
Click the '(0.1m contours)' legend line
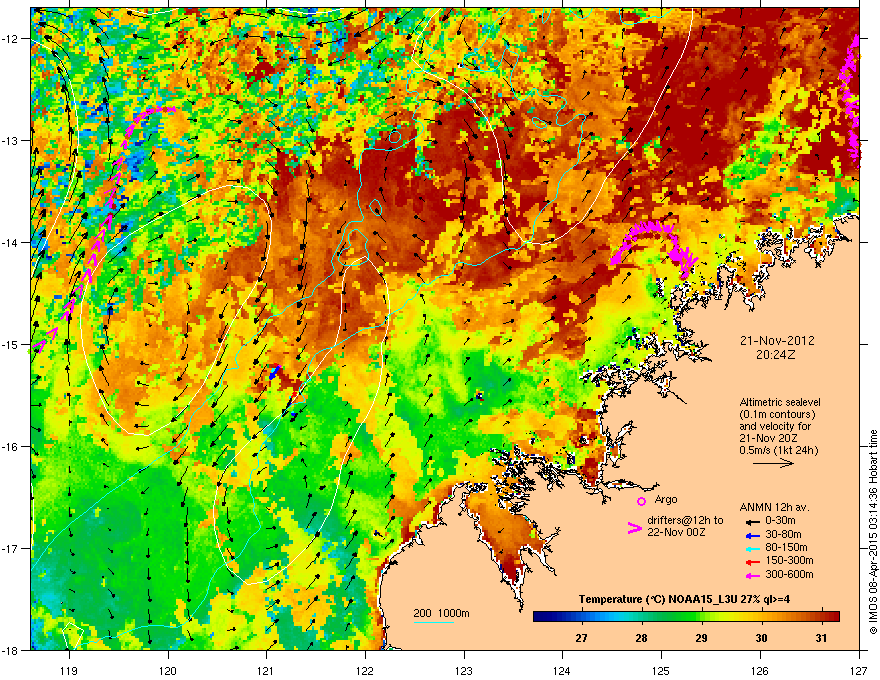click(x=778, y=414)
